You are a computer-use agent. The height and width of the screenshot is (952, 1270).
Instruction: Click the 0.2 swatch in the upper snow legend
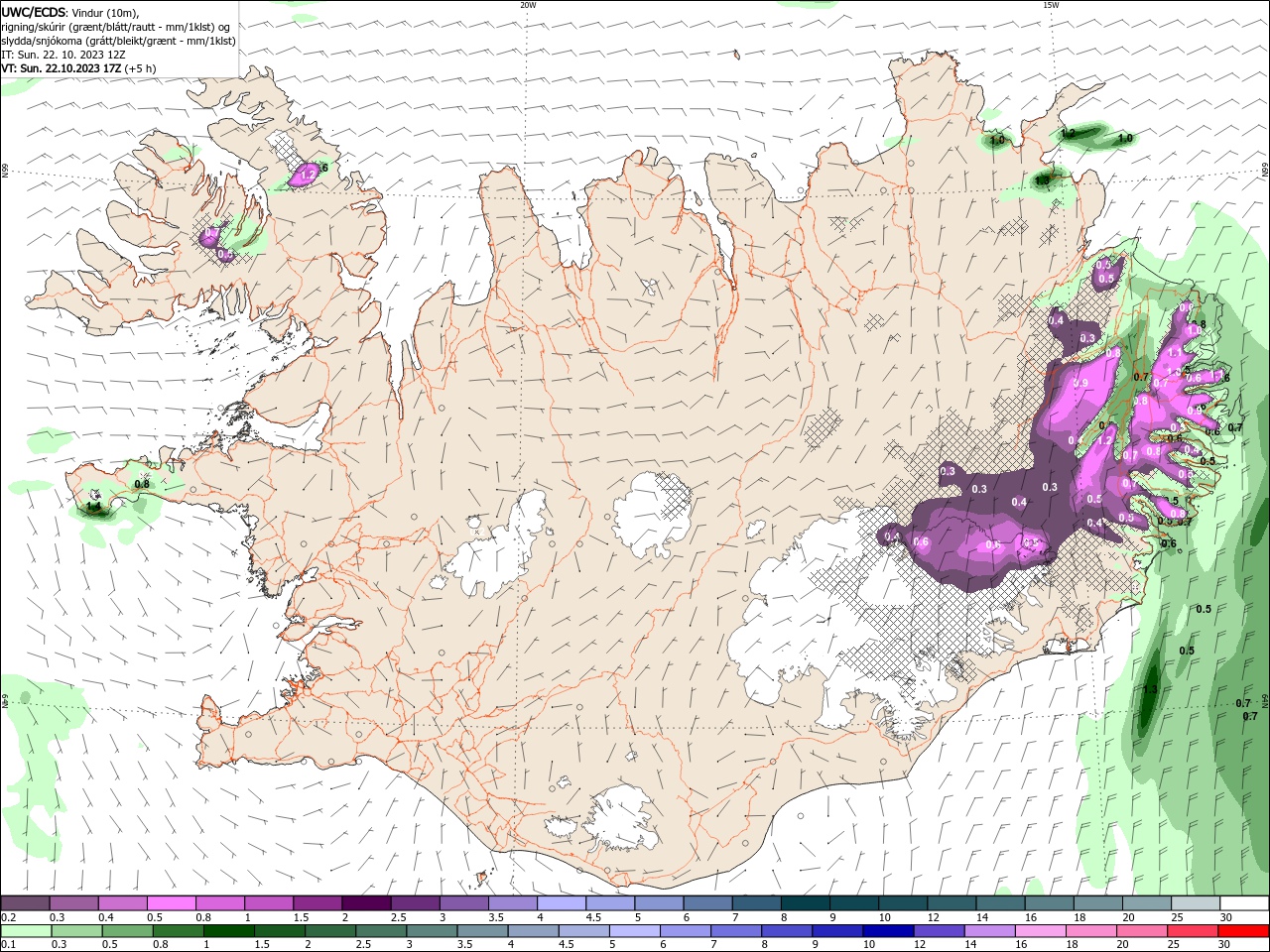pos(25,903)
